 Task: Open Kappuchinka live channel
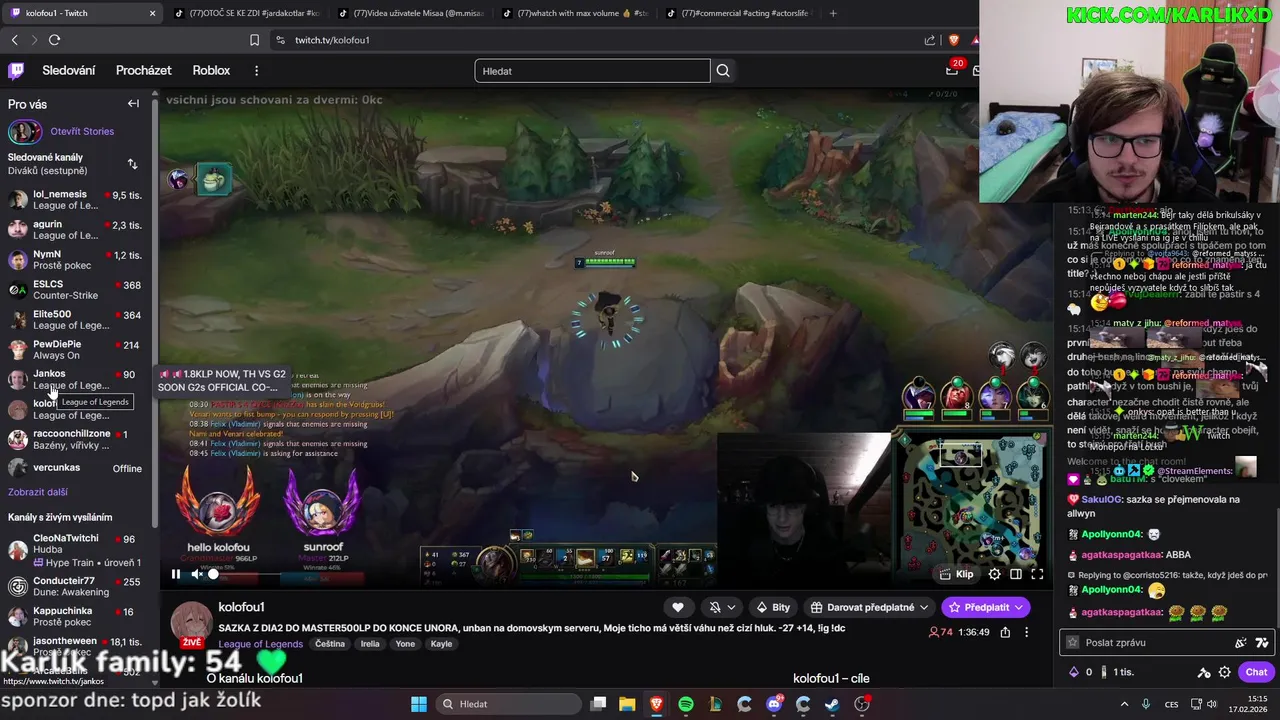click(77, 617)
